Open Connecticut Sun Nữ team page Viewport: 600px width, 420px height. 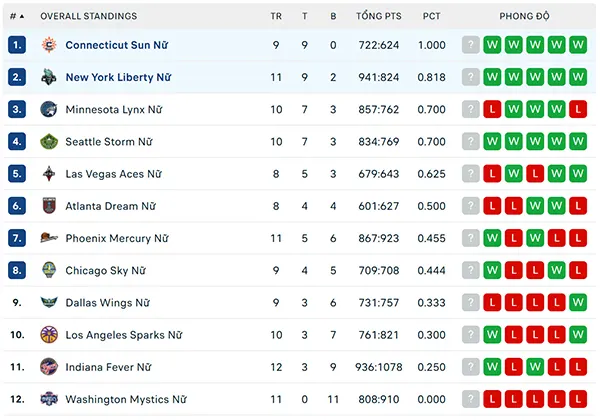coord(117,45)
